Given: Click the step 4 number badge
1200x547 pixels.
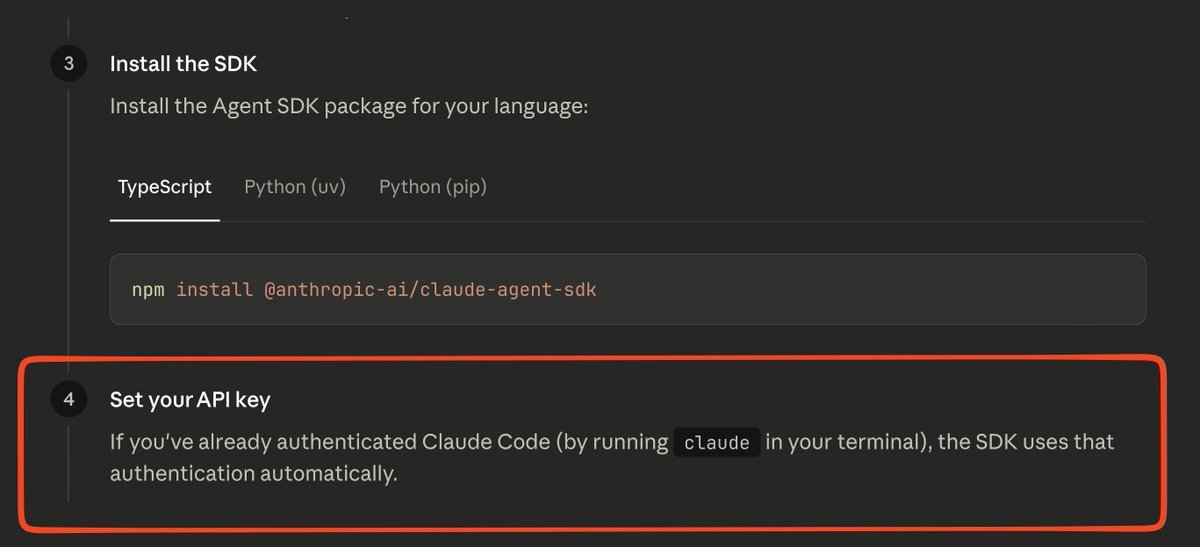Looking at the screenshot, I should [68, 400].
